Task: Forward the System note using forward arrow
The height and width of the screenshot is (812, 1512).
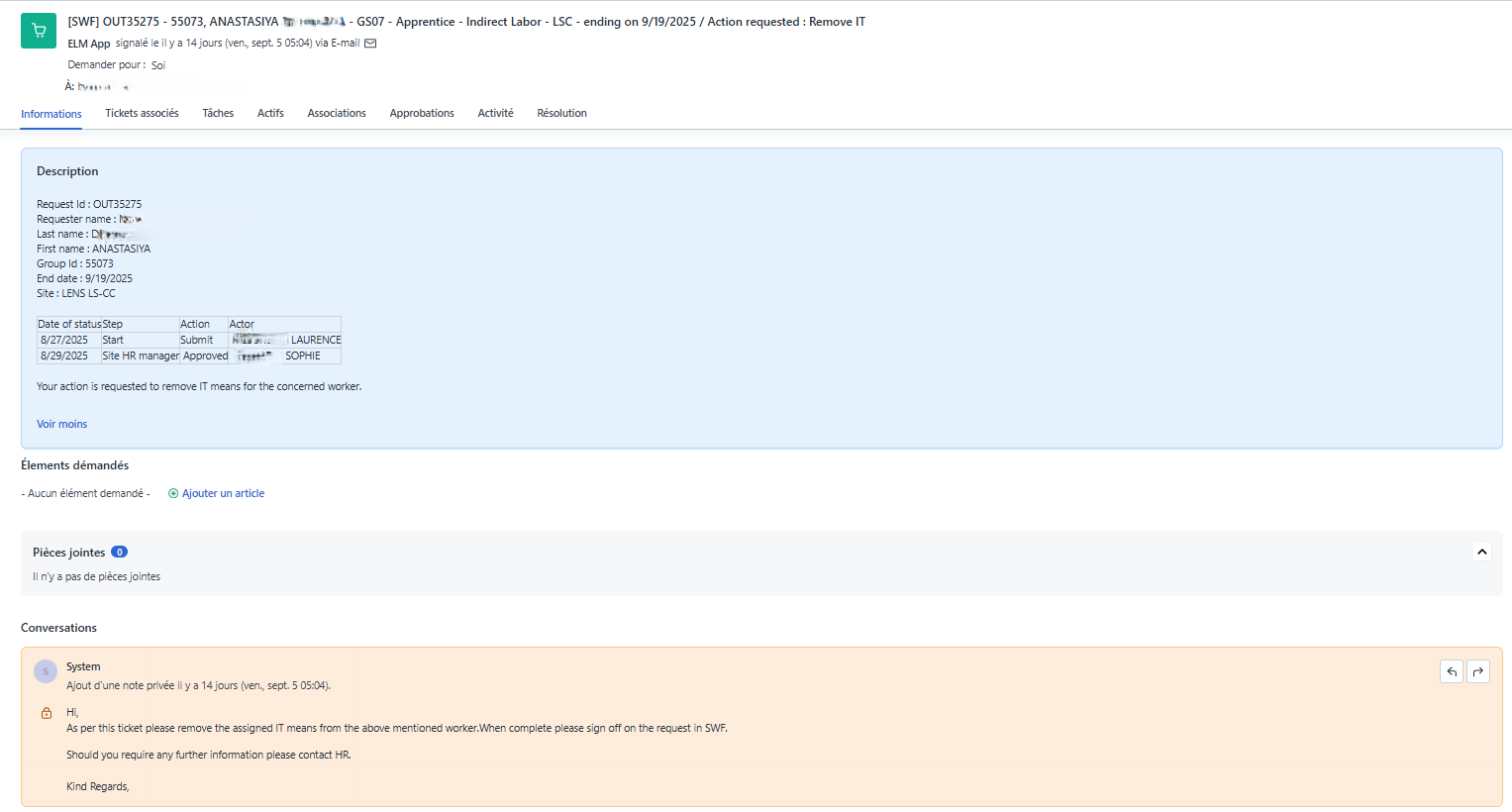Action: coord(1477,672)
